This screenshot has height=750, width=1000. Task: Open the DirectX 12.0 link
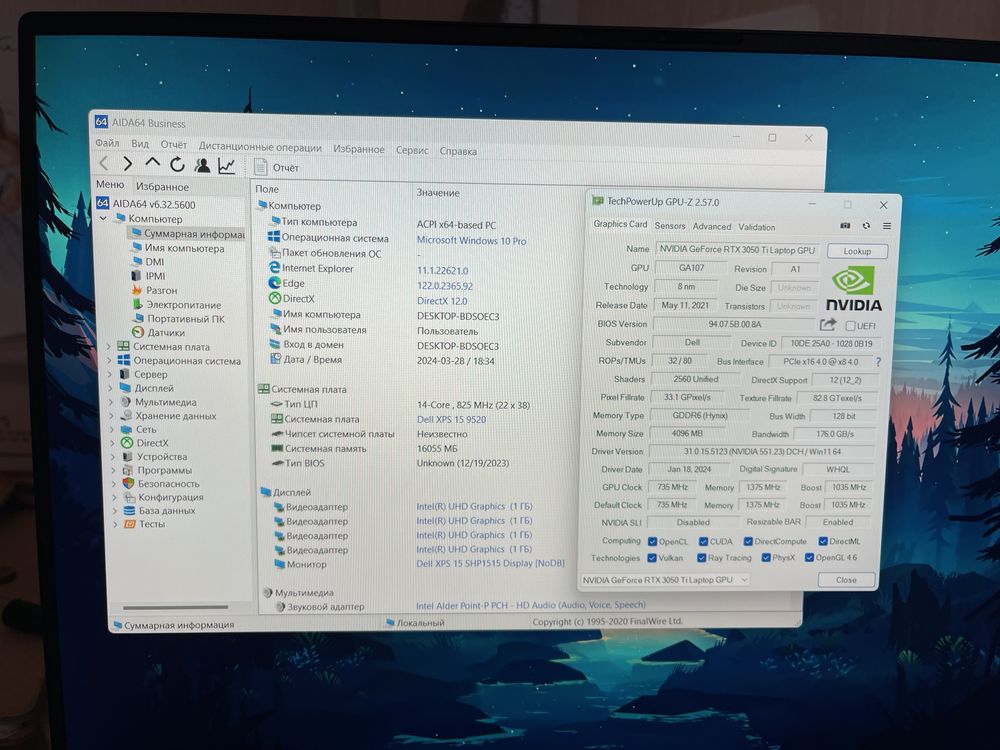(442, 300)
